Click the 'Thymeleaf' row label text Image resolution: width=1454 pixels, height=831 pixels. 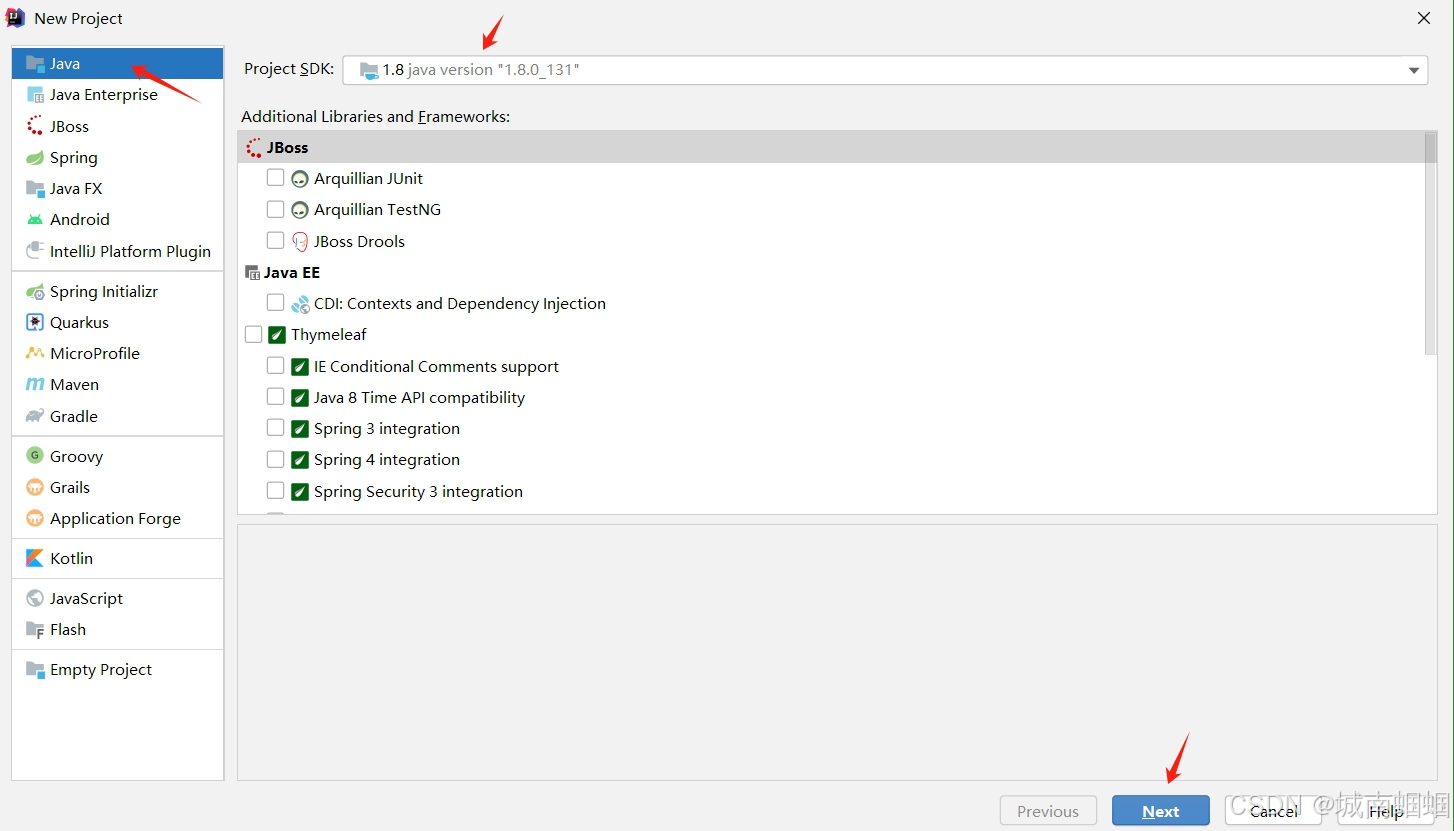click(x=329, y=335)
